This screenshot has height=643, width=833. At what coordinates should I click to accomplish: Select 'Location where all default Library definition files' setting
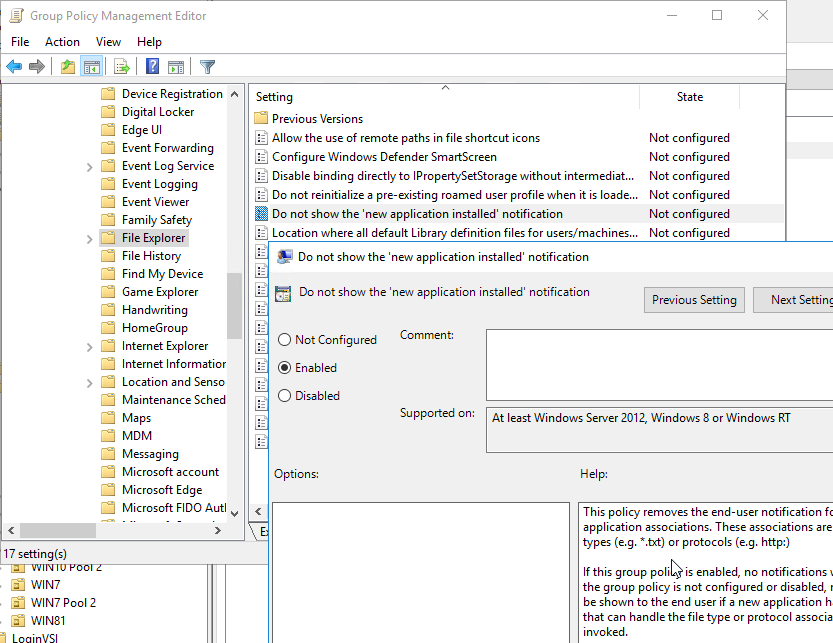pyautogui.click(x=455, y=233)
